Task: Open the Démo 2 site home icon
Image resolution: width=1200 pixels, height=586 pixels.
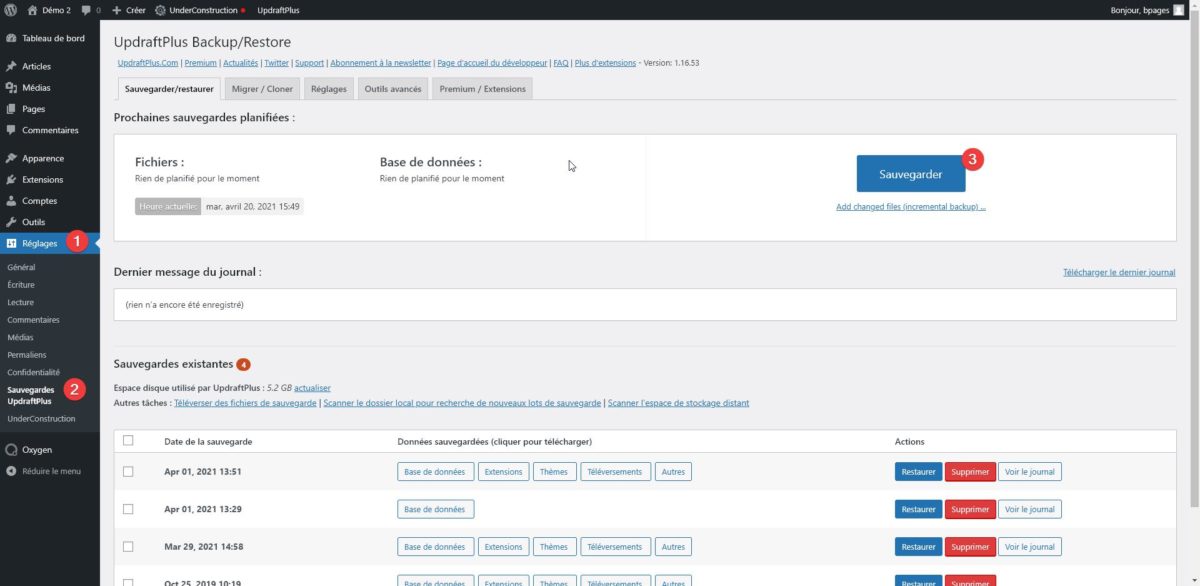Action: (x=32, y=10)
